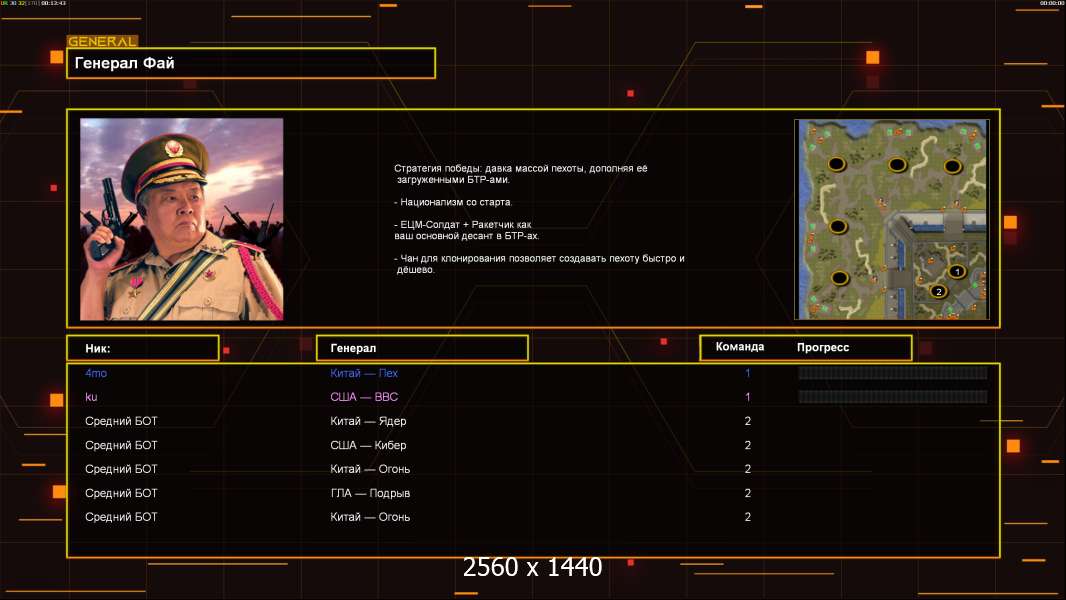Viewport: 1066px width, 600px height.
Task: Select start position marker 2 on minimap
Action: pos(938,292)
